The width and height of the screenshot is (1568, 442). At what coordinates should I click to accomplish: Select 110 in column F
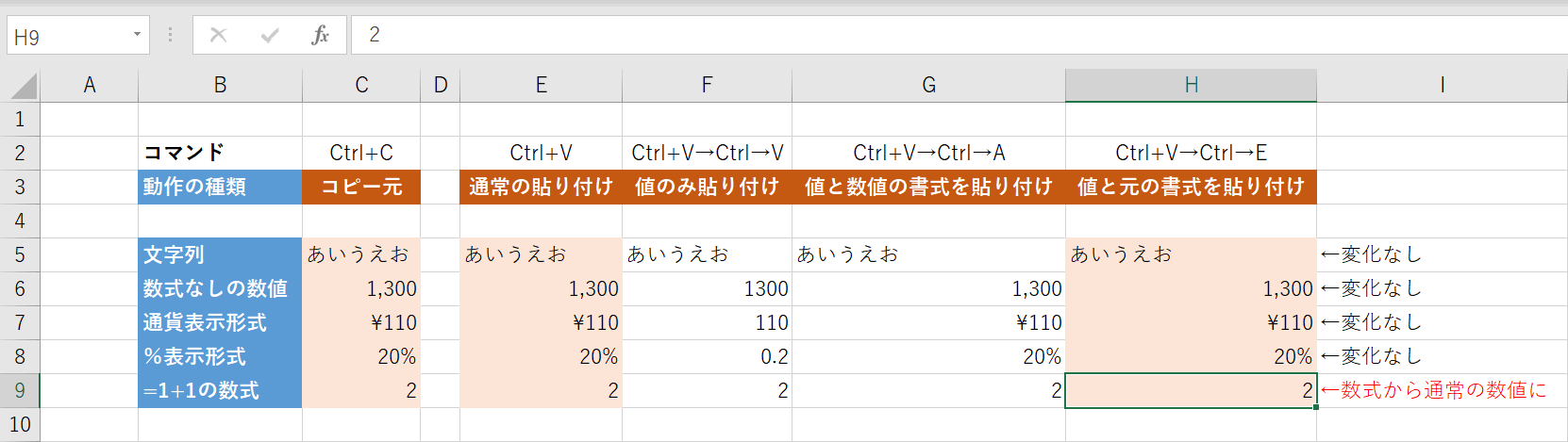click(x=707, y=322)
